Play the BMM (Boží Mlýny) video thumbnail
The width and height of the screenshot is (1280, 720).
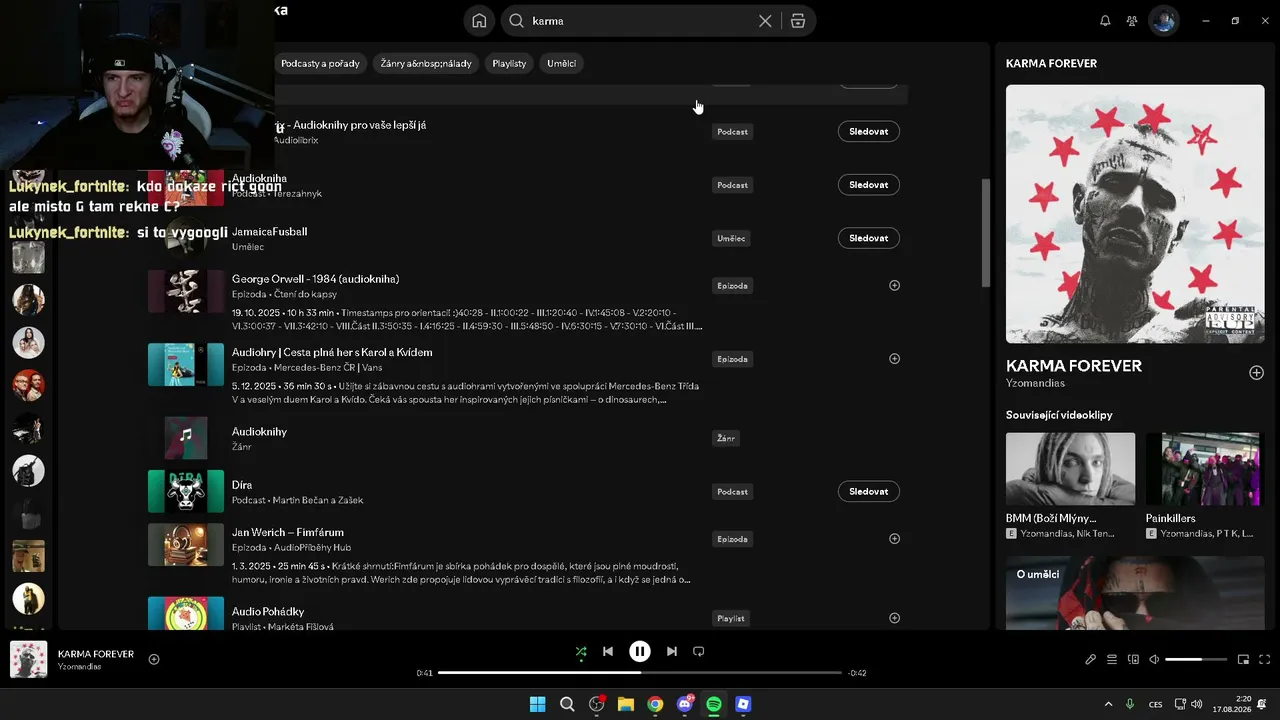point(1070,469)
